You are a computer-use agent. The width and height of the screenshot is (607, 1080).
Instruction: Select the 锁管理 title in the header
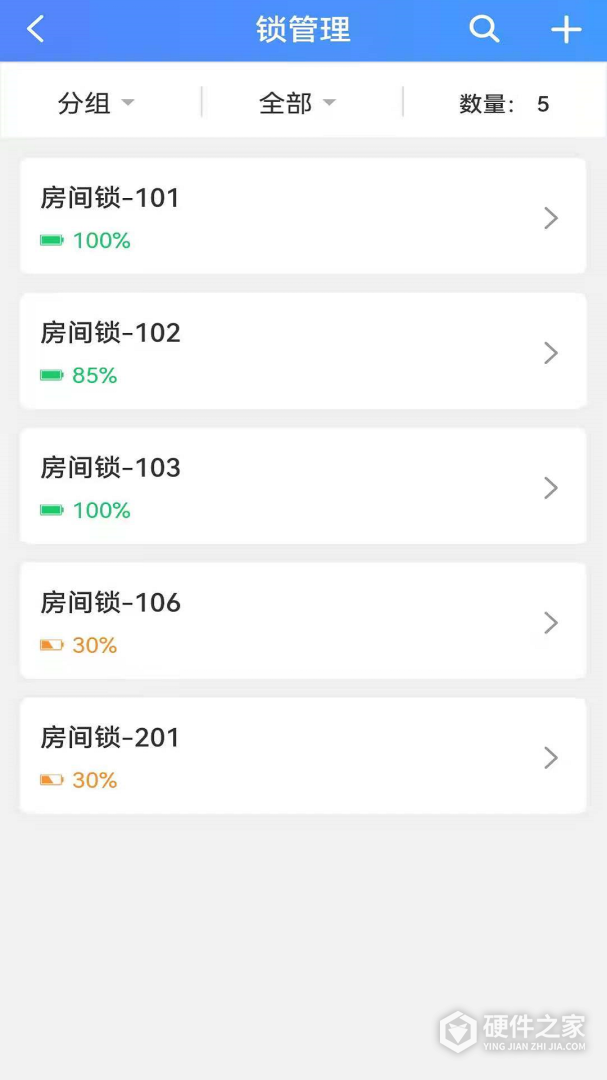point(303,30)
